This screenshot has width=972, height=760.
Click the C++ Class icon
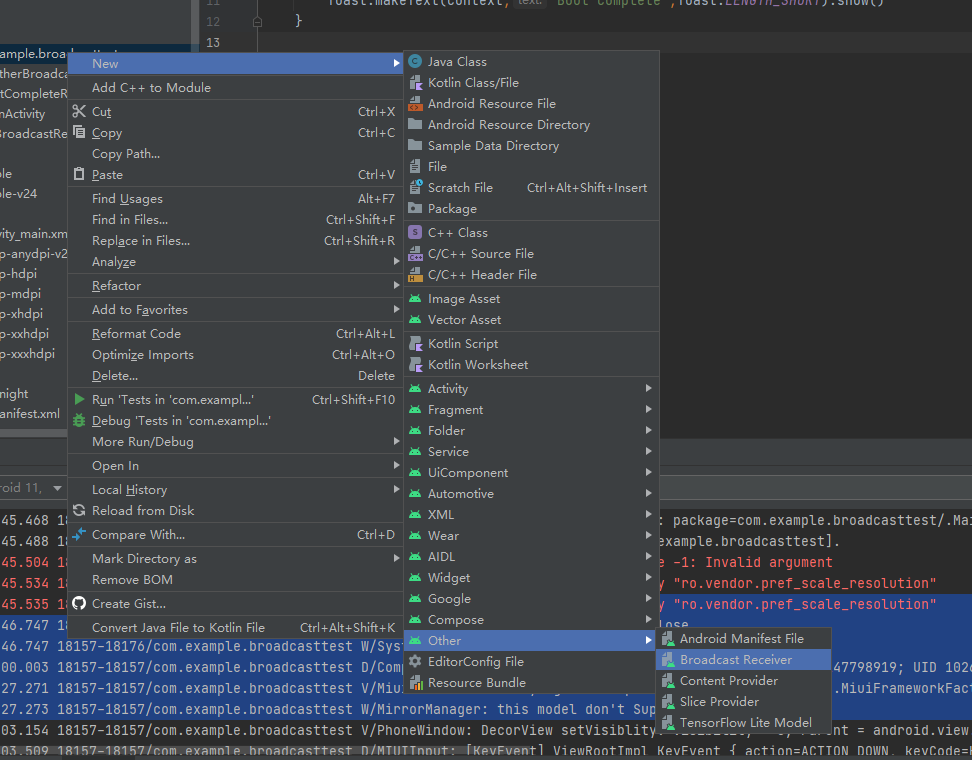pyautogui.click(x=415, y=232)
